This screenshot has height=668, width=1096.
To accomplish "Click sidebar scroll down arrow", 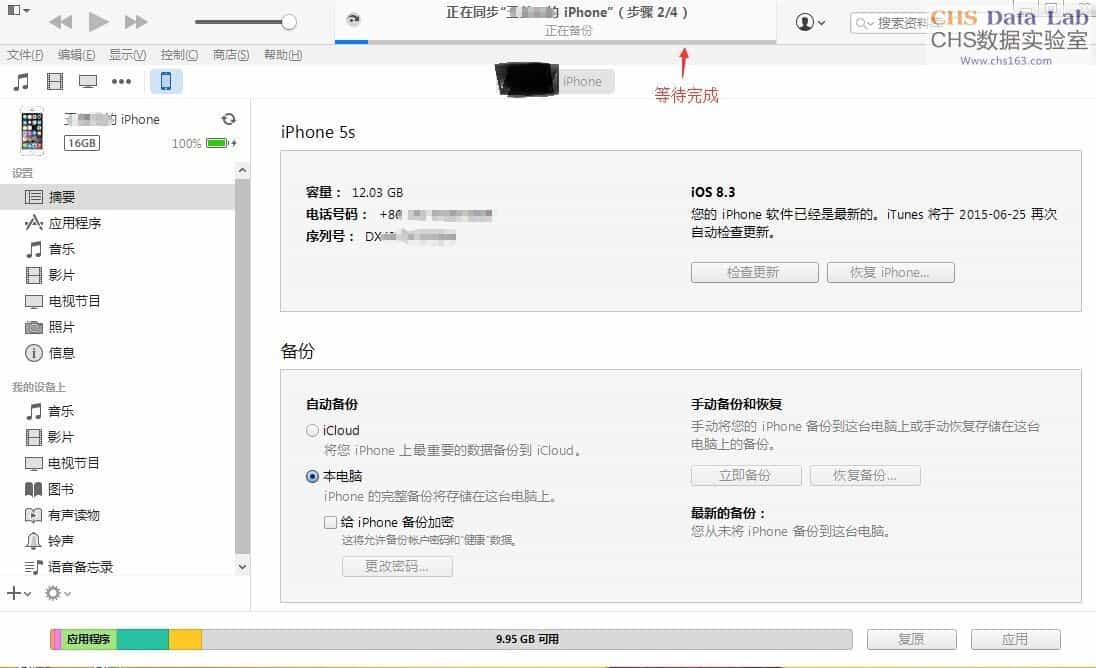I will (243, 567).
